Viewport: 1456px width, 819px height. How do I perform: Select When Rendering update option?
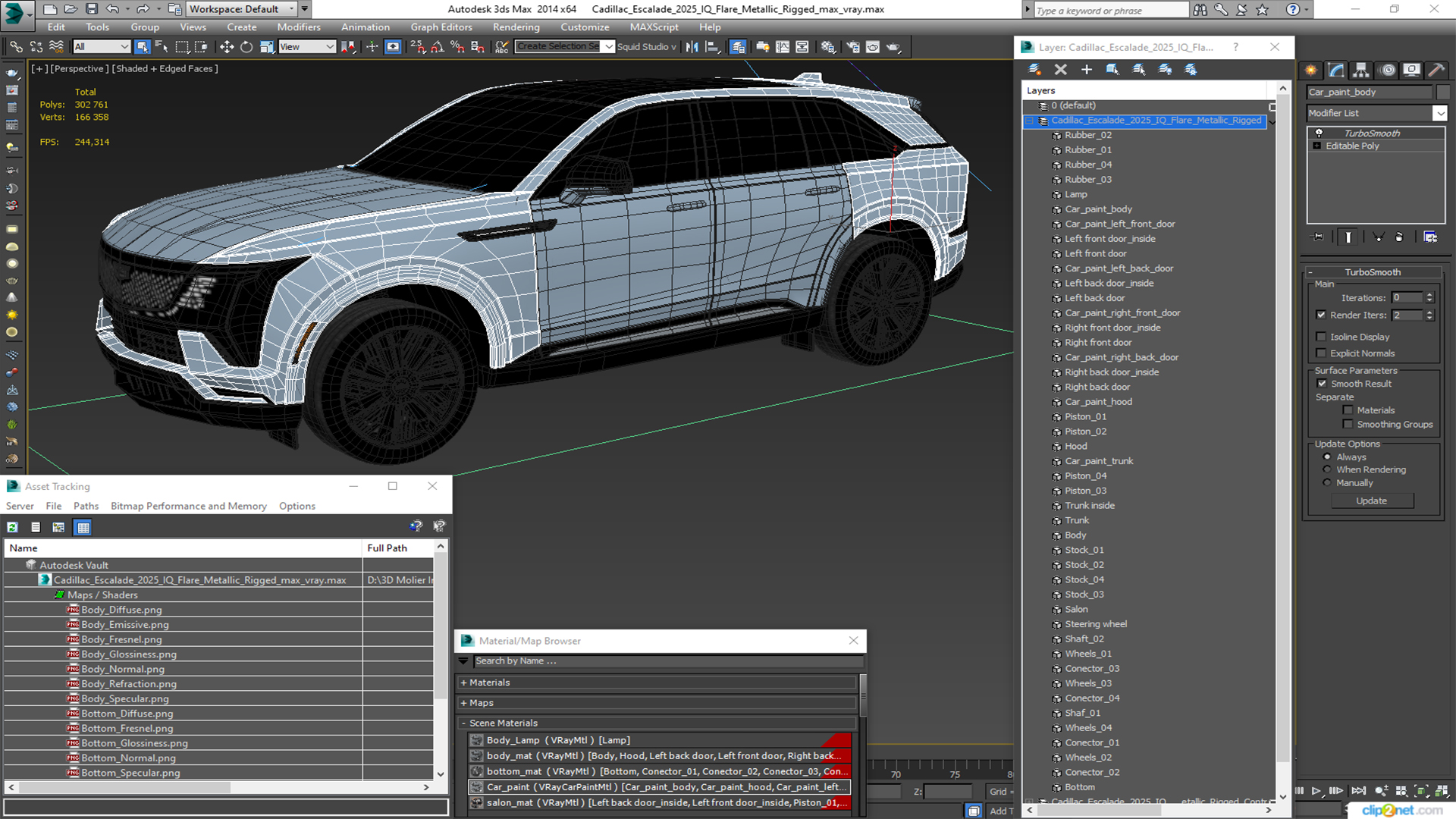pyautogui.click(x=1327, y=470)
